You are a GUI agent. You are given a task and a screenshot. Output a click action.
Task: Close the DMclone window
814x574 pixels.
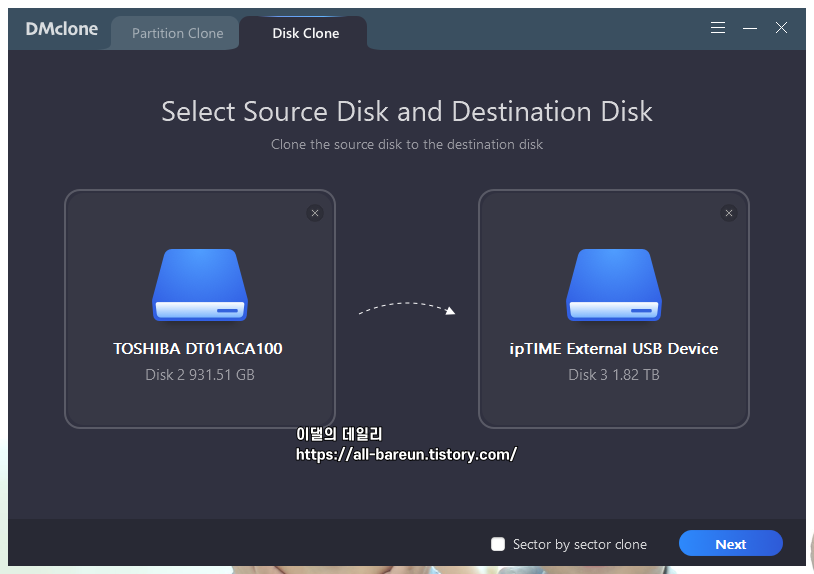pyautogui.click(x=781, y=28)
